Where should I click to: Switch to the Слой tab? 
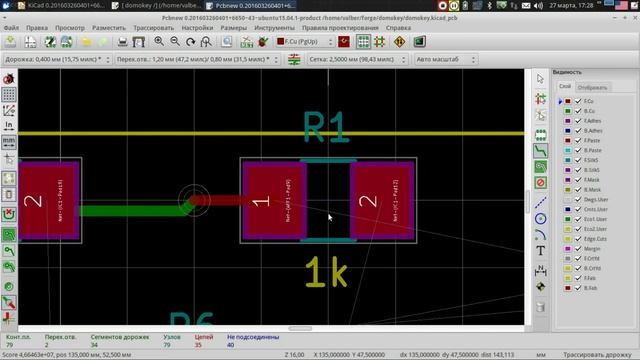coord(565,86)
